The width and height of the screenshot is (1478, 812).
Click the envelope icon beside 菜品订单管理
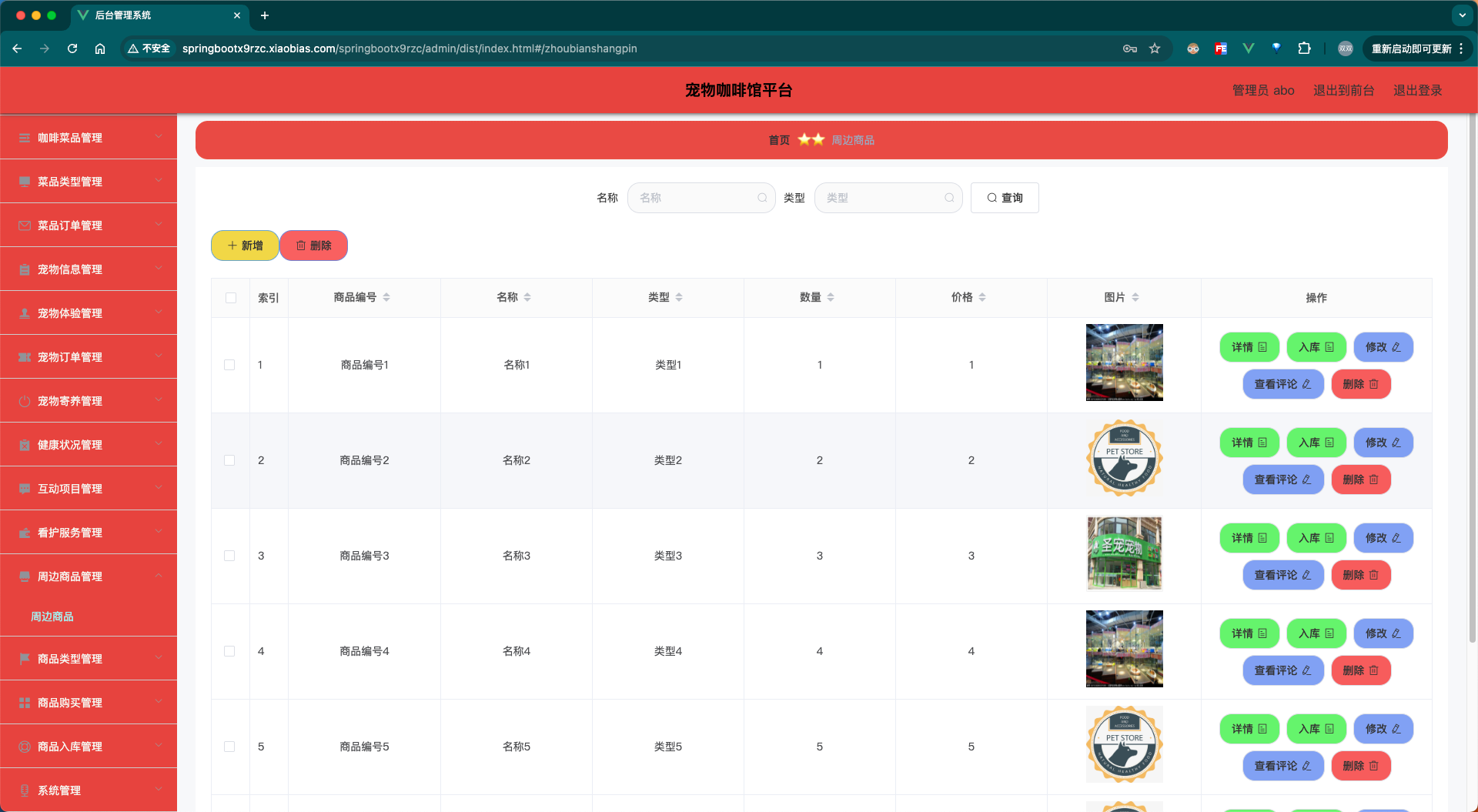pos(25,226)
